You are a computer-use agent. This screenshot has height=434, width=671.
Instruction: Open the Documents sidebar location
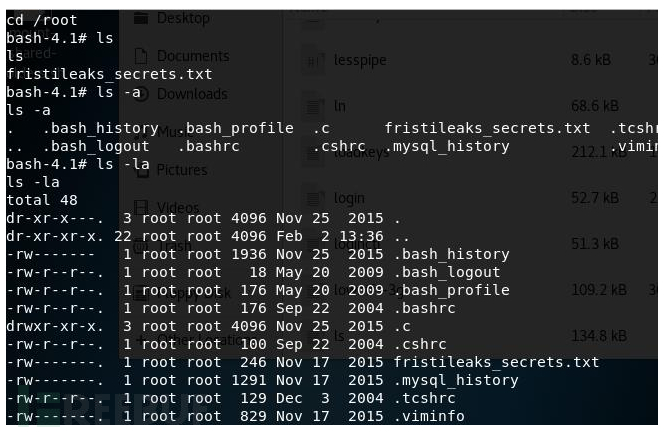point(192,56)
